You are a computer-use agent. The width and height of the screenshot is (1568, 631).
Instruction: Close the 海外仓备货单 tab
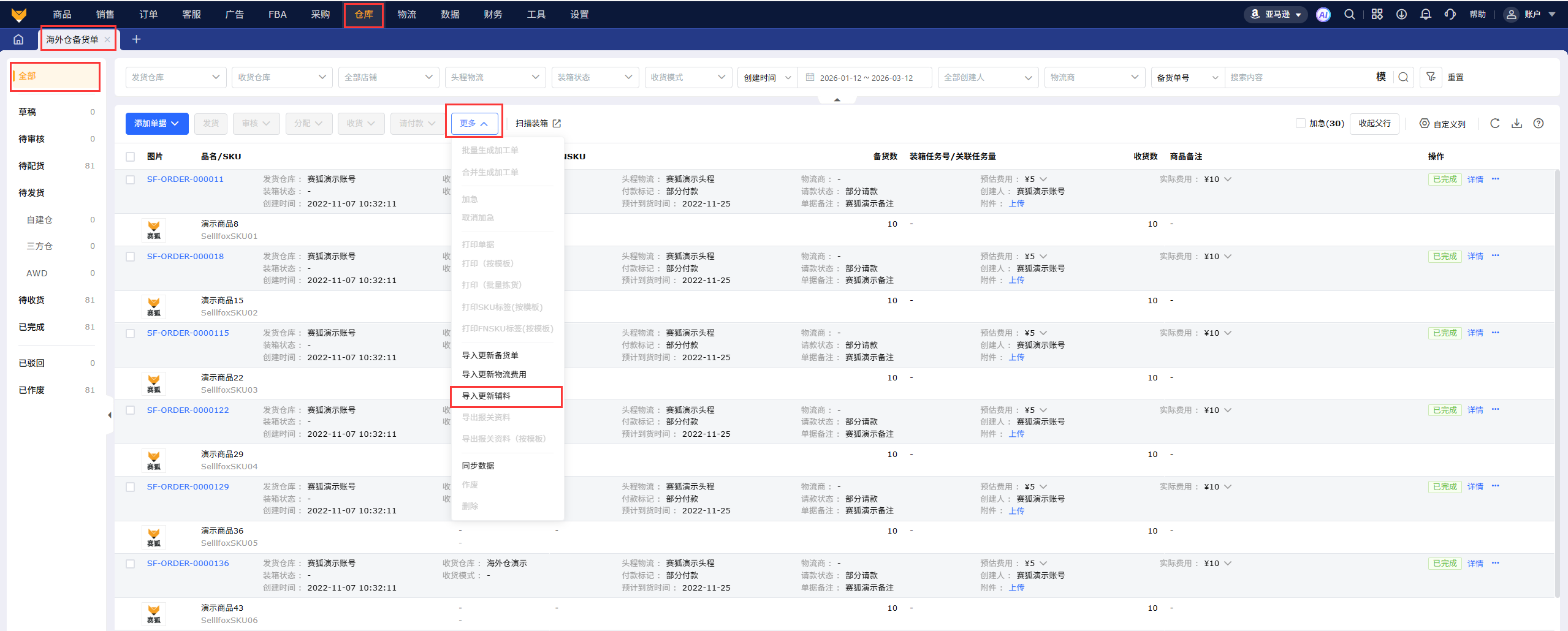point(107,39)
